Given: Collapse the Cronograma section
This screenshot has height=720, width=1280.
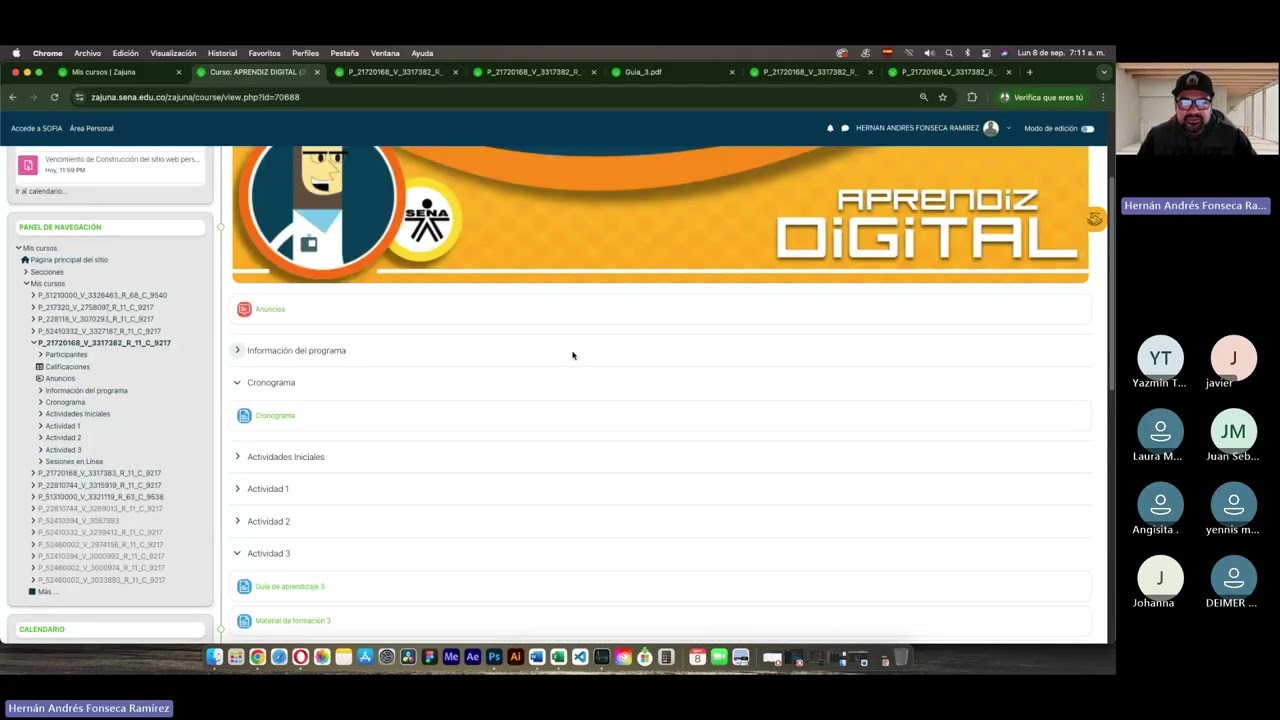Looking at the screenshot, I should (237, 382).
